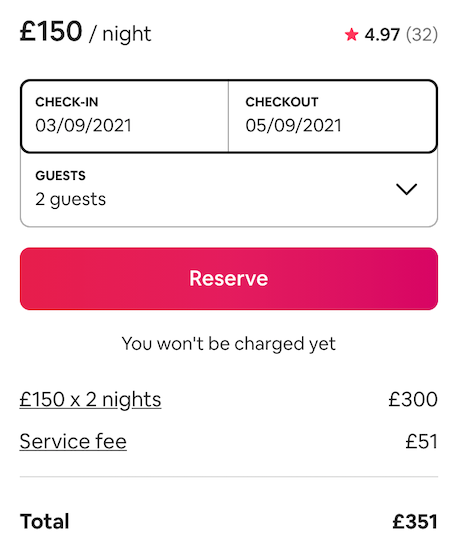Expand the Guests selector showing 2 guests
This screenshot has height=555, width=454.
[229, 189]
